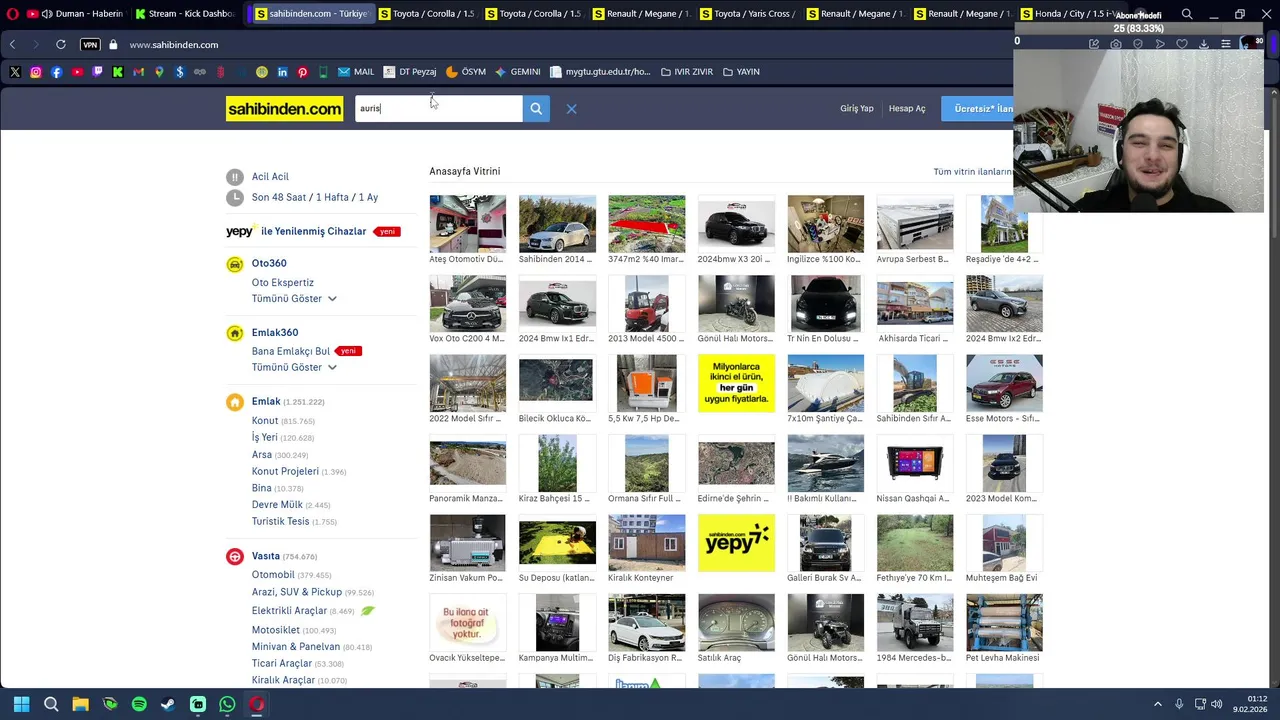Open the browser tab search magnifier
Image resolution: width=1280 pixels, height=720 pixels.
coord(1187,14)
